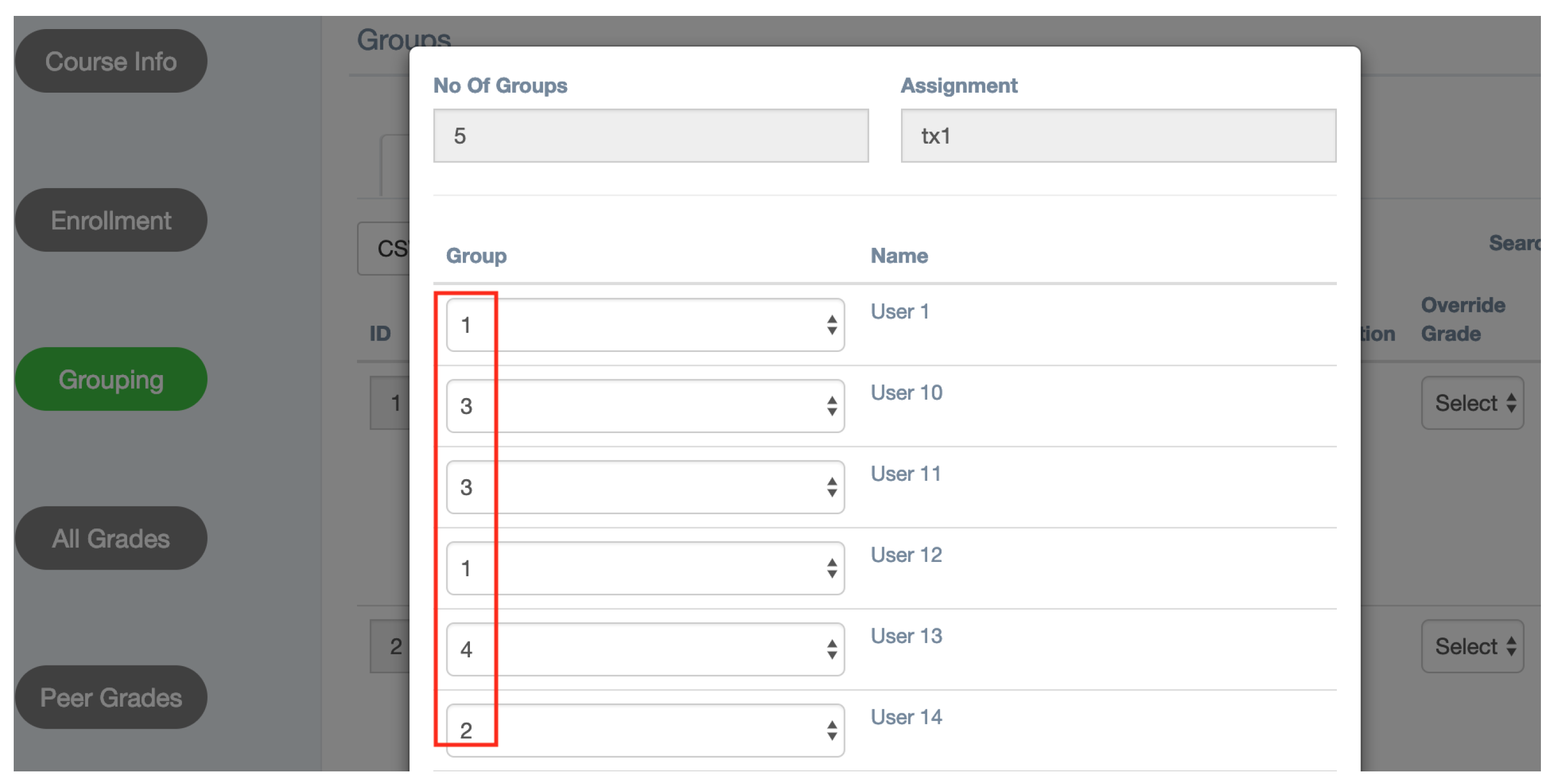Click the User 13 name link

tap(906, 636)
